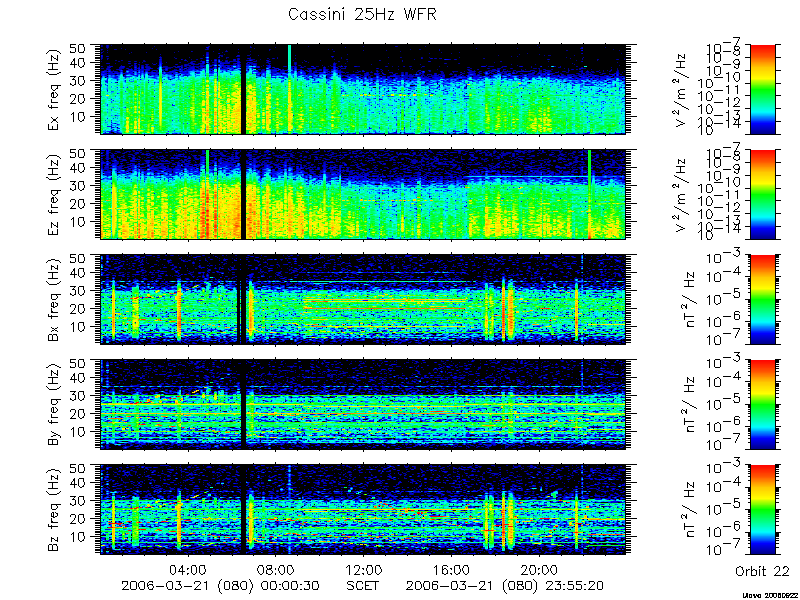Screen dimensions: 800x600
Task: Click the black data gap in Ex panel
Action: [243, 89]
